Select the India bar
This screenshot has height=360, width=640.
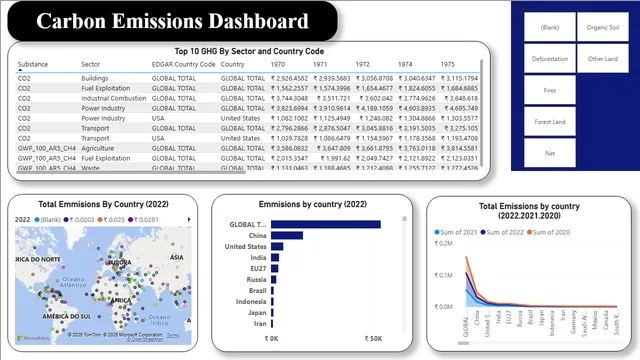coord(275,258)
